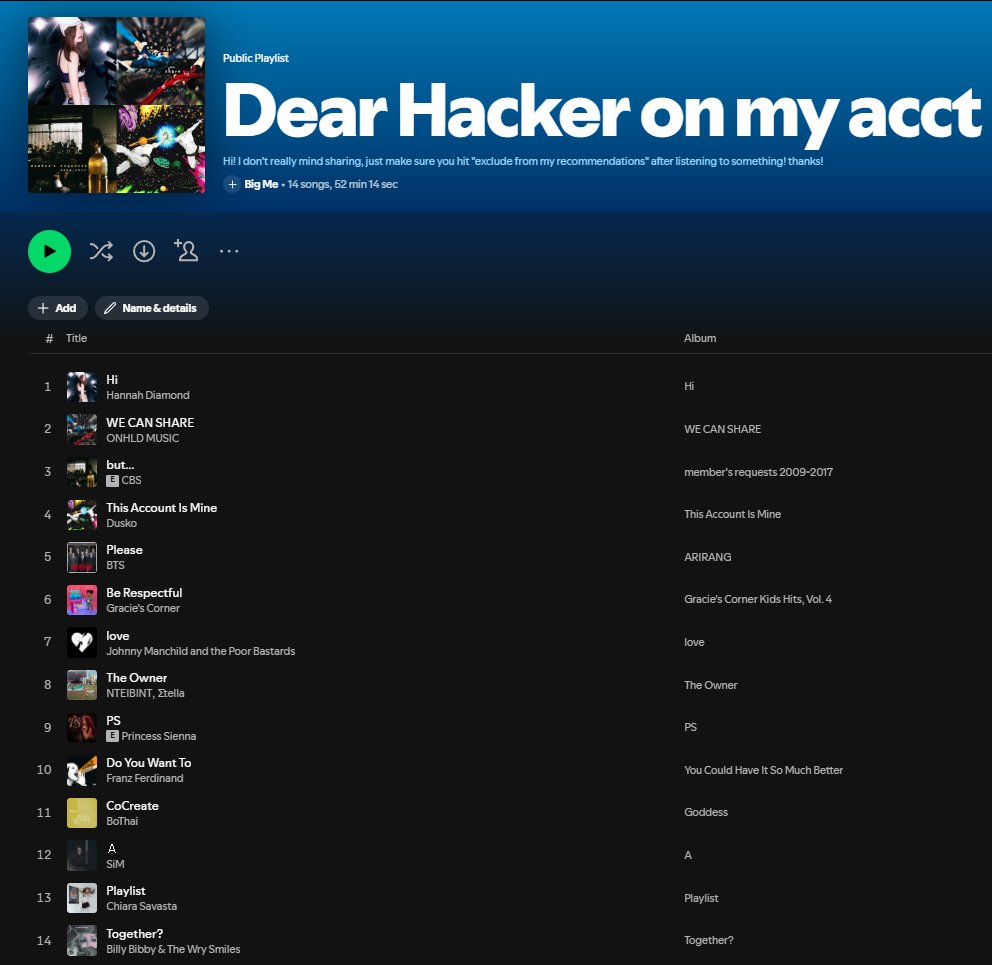Open artist Chiara Savasta

click(142, 906)
